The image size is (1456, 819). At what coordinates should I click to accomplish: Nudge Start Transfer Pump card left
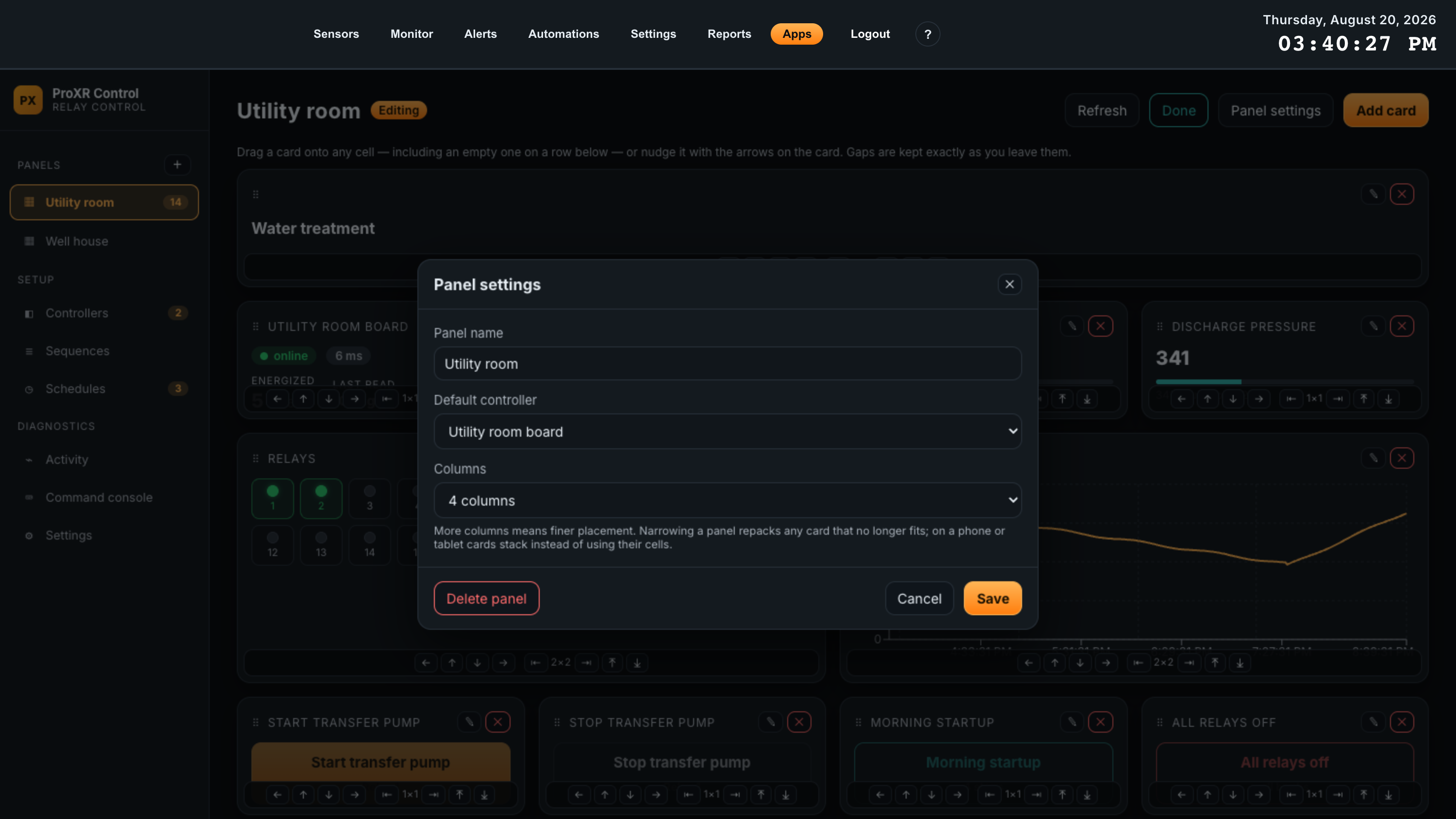[277, 795]
